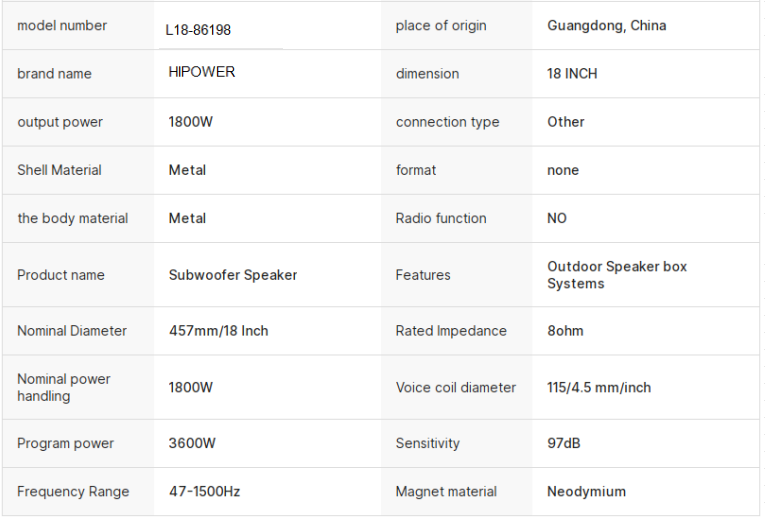Click the 457mm/18 Inch diameter value
The height and width of the screenshot is (519, 765).
pos(218,331)
